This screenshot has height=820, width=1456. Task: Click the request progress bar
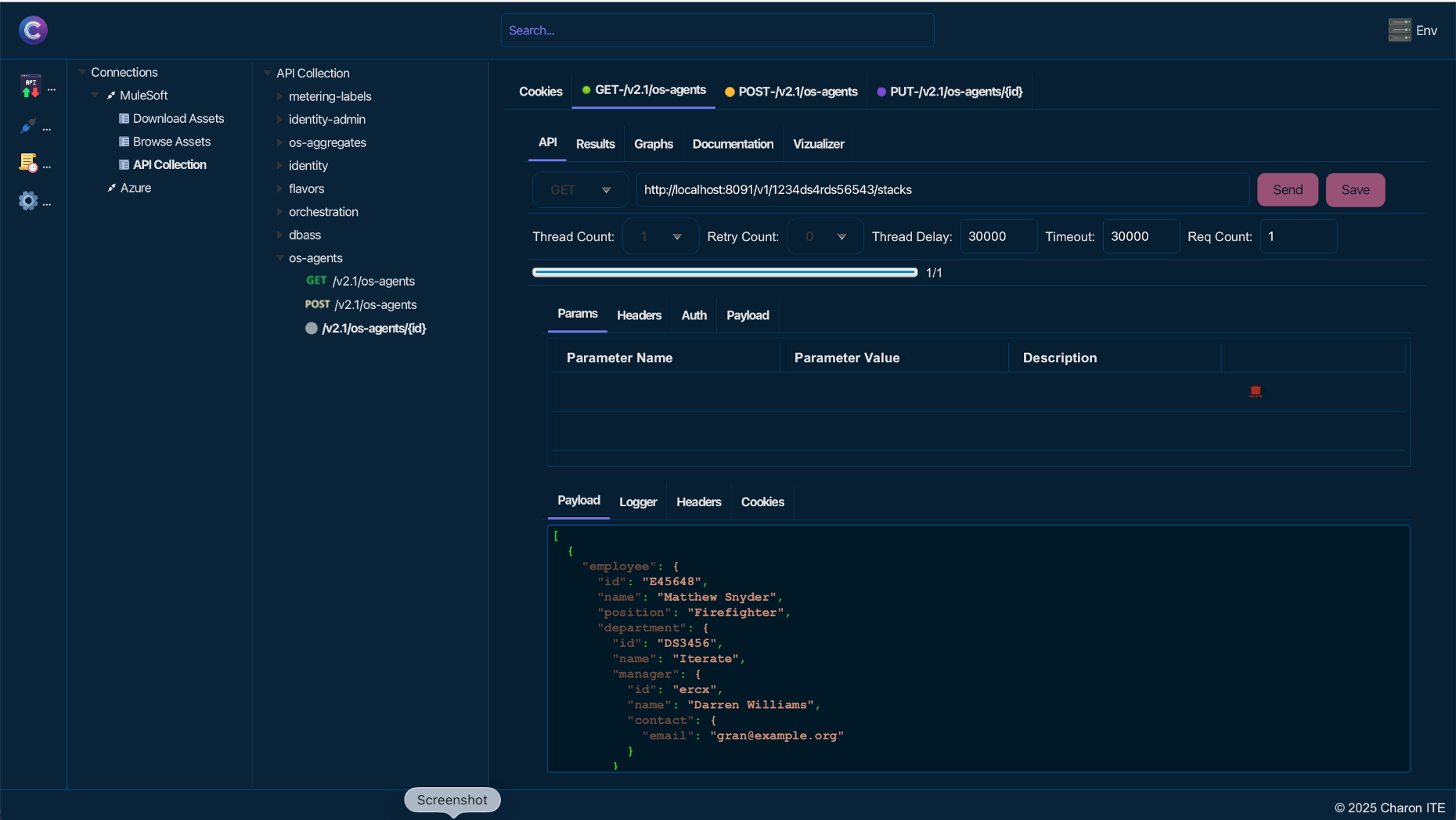click(x=724, y=272)
